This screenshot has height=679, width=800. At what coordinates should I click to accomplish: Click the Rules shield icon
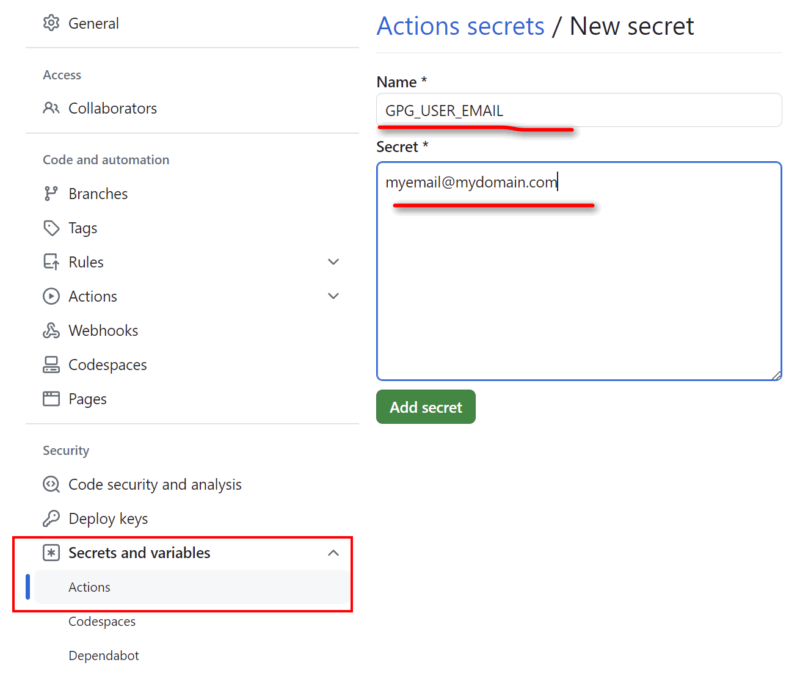click(x=52, y=261)
